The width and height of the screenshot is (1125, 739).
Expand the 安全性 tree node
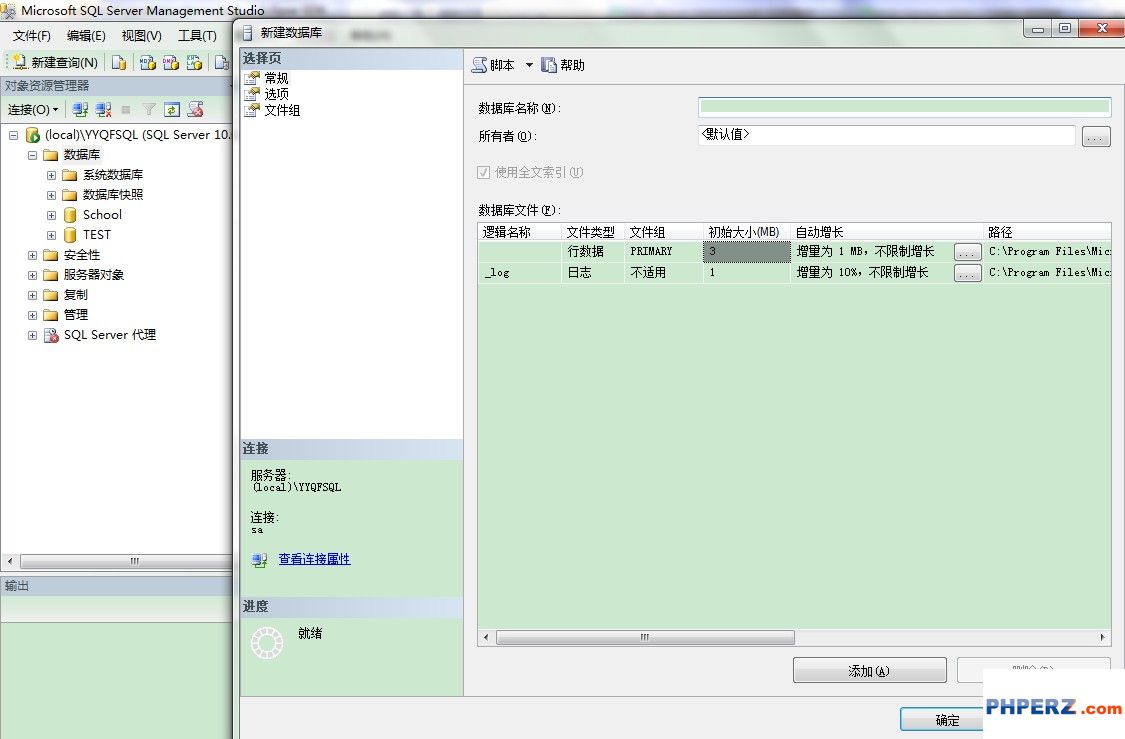click(x=32, y=255)
